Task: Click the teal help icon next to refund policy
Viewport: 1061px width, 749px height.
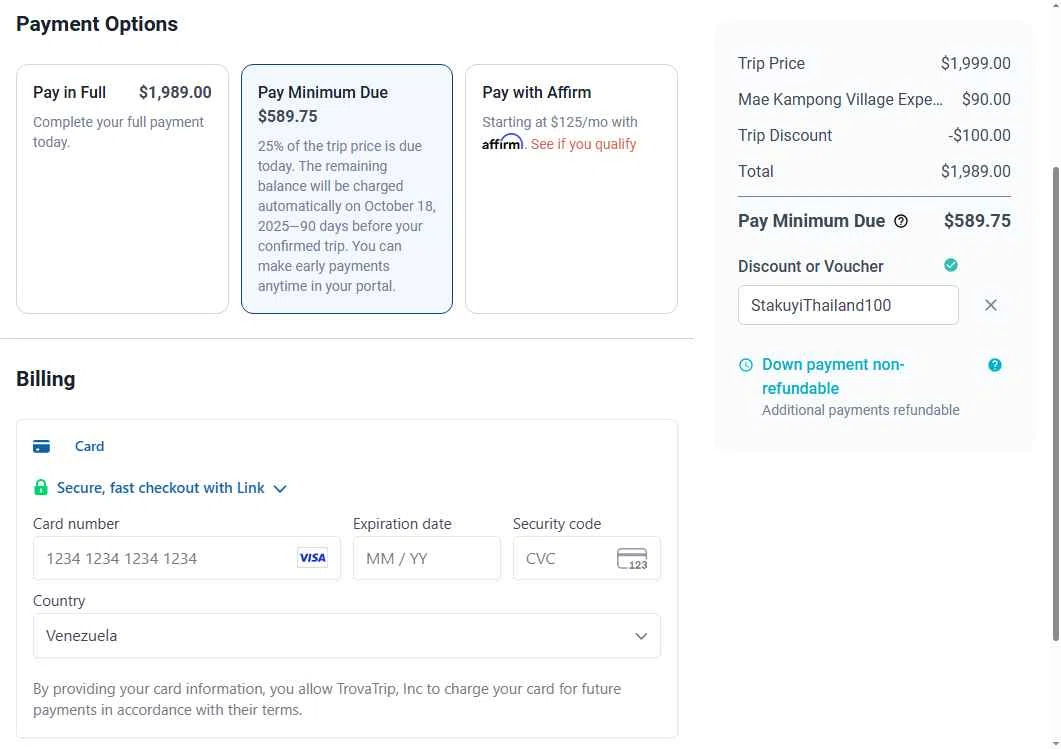Action: tap(995, 365)
